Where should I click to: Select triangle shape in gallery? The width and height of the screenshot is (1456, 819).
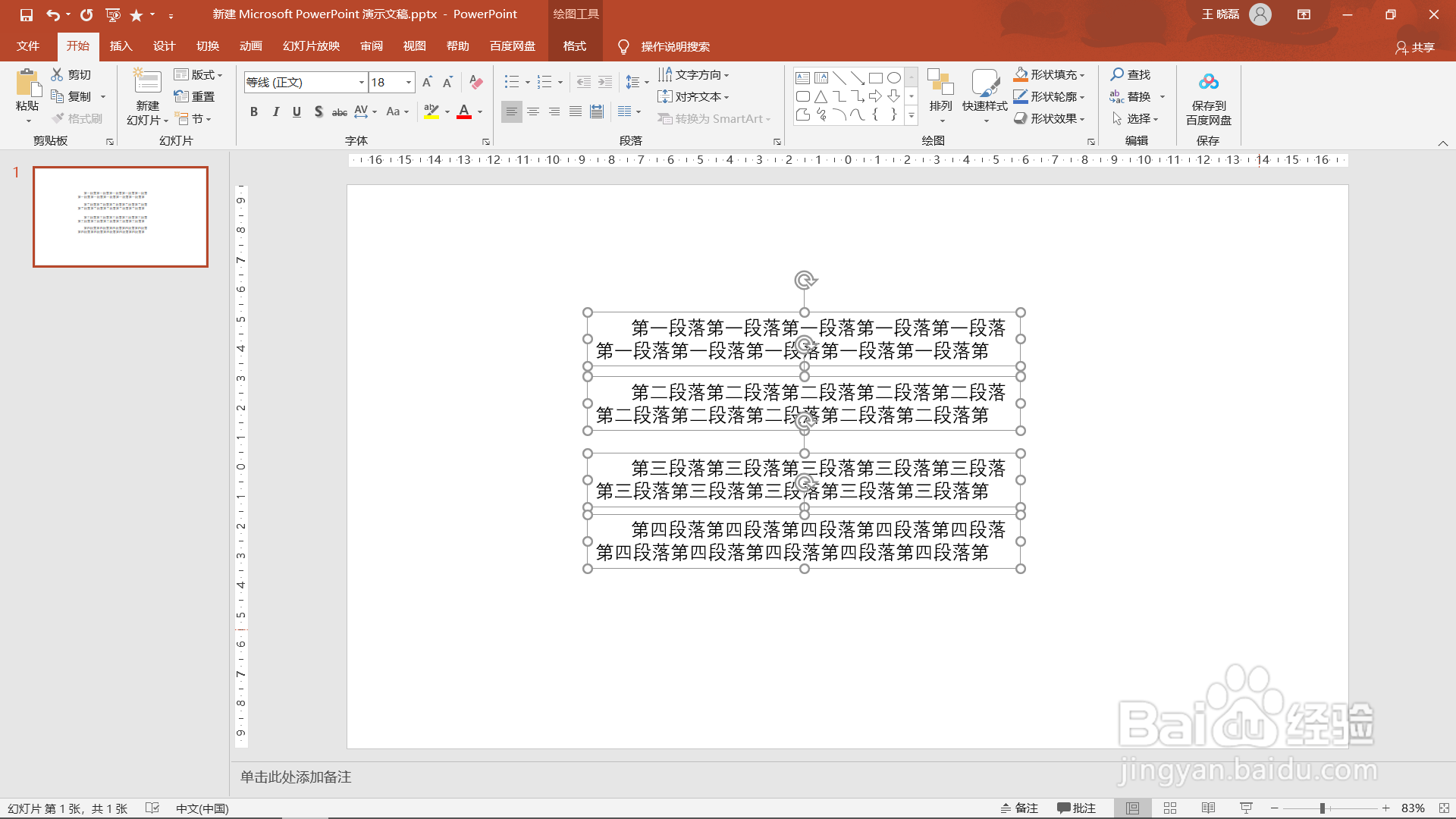(821, 96)
